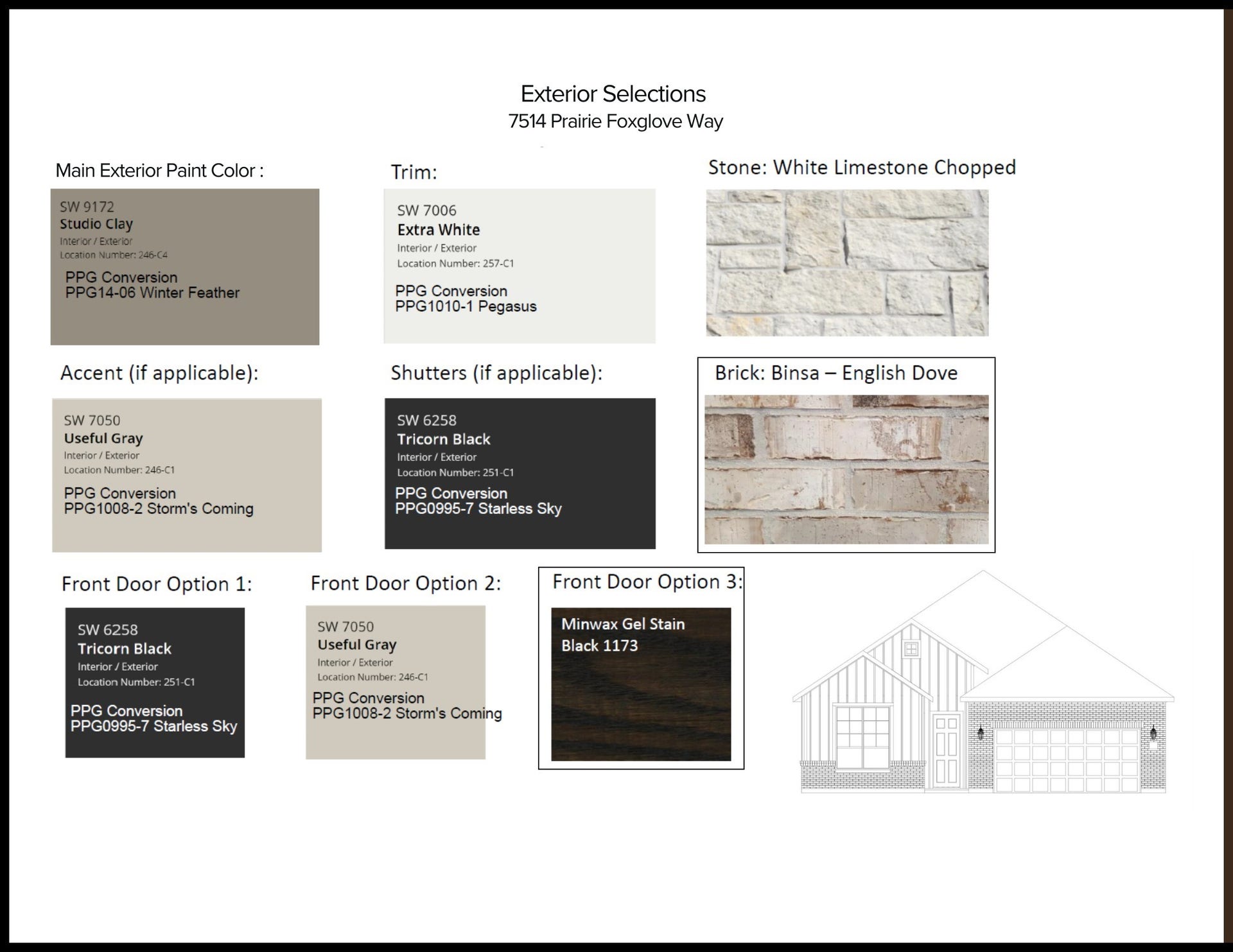Viewport: 1233px width, 952px height.
Task: Click "PPG0995-7 Starless Sky" in the Shutters swatch
Action: click(x=478, y=508)
